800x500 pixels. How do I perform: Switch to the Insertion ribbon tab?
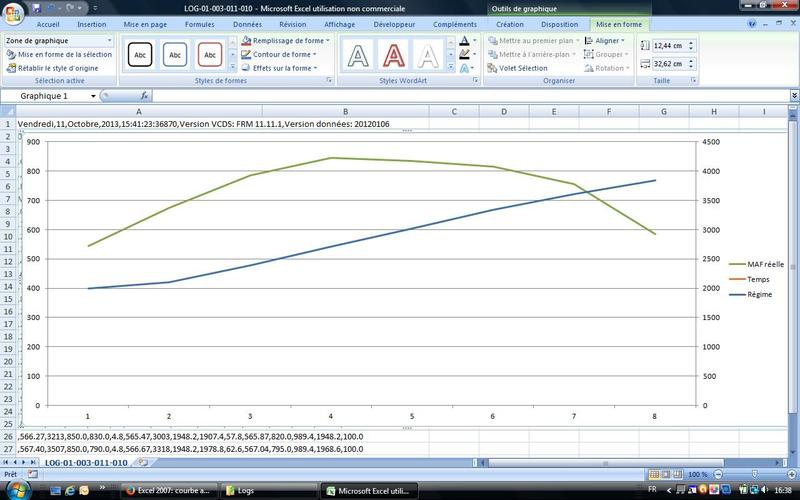(x=91, y=24)
